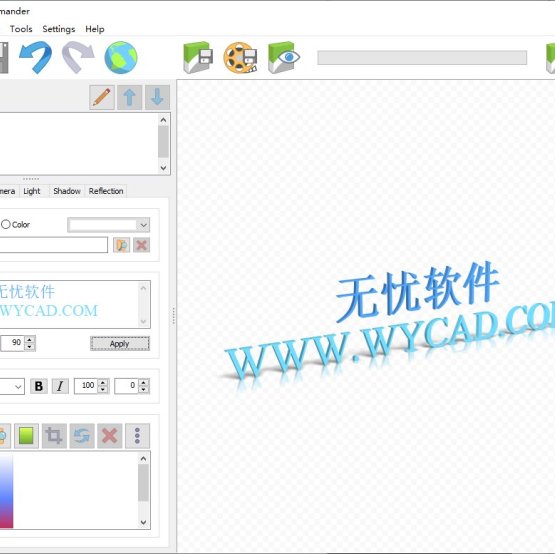Open the font family dropdown arrow
Viewport: 555px width, 554px height.
tap(18, 387)
